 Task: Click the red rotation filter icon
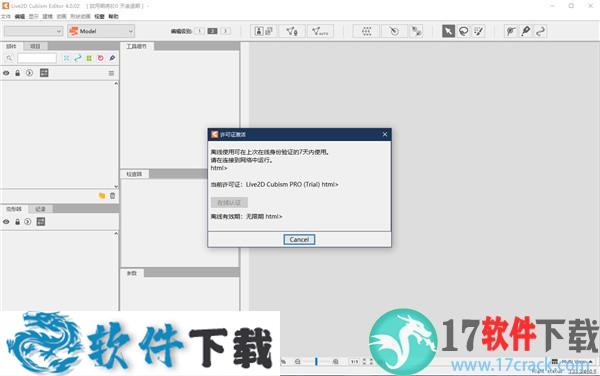(100, 58)
